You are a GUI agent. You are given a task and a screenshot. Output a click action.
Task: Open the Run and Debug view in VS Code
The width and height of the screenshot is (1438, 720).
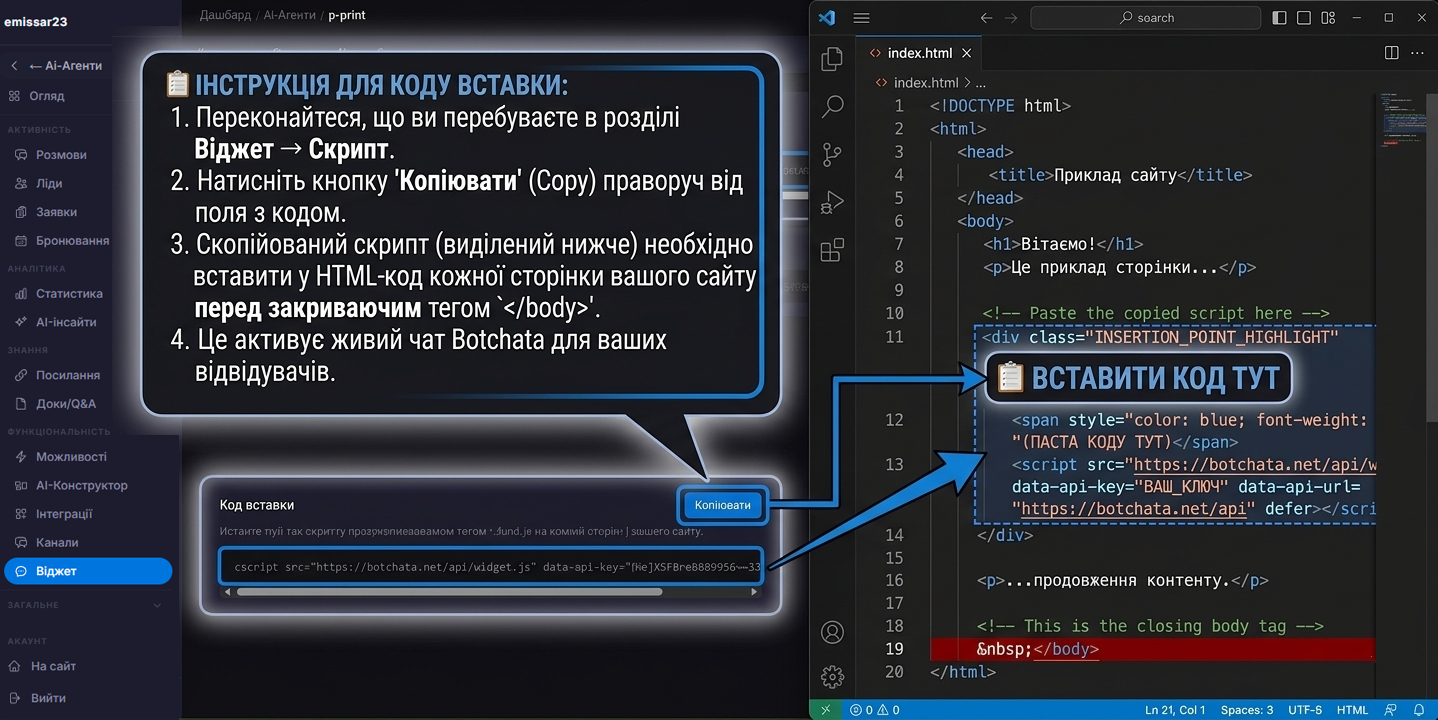pyautogui.click(x=832, y=203)
